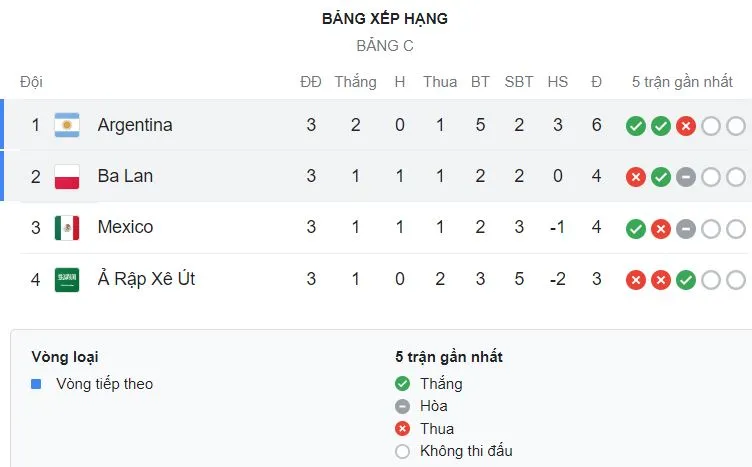Select the Mexico team name
752x467 pixels.
click(x=125, y=228)
